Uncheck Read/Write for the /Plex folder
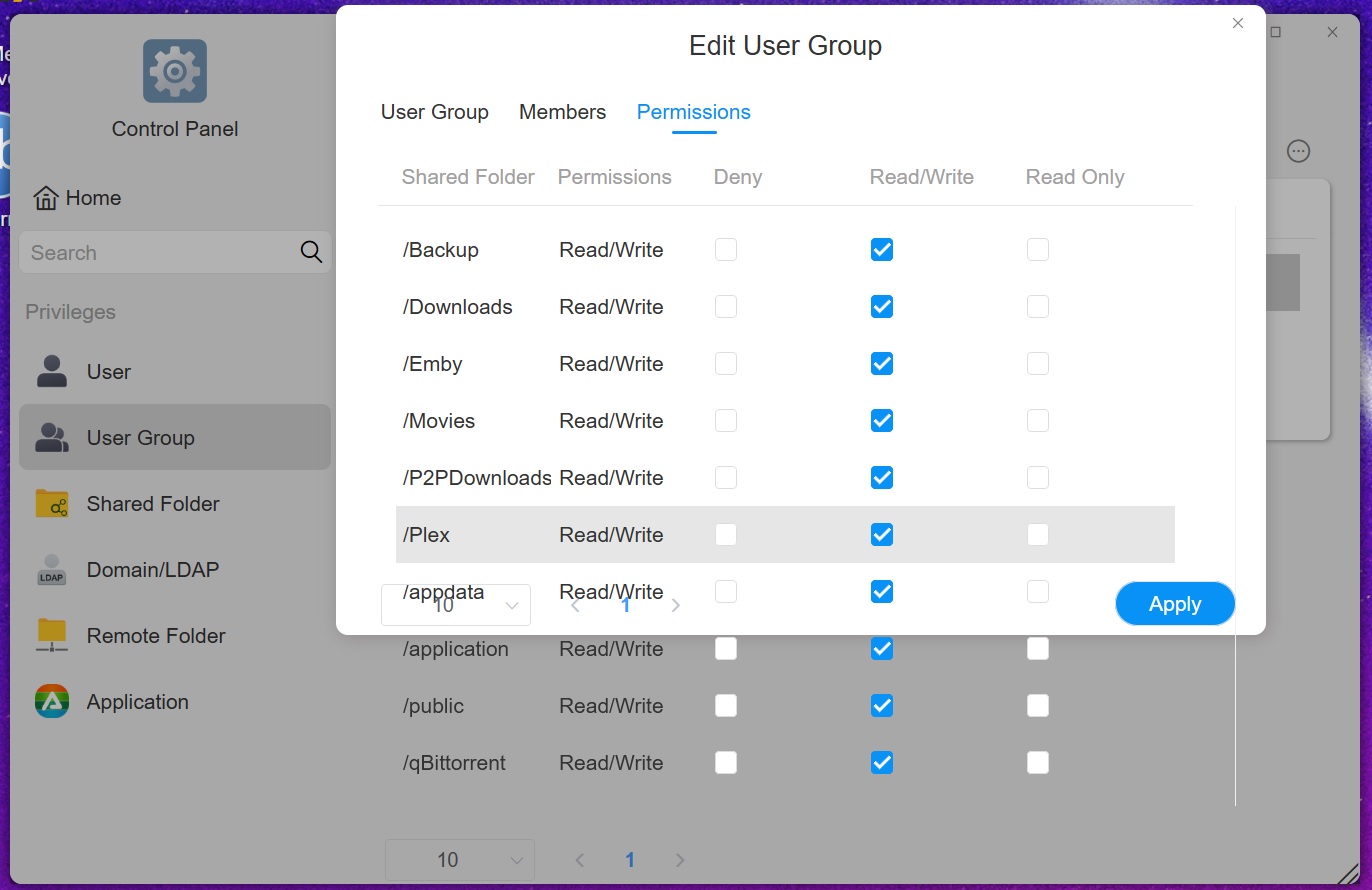This screenshot has width=1372, height=890. click(882, 535)
